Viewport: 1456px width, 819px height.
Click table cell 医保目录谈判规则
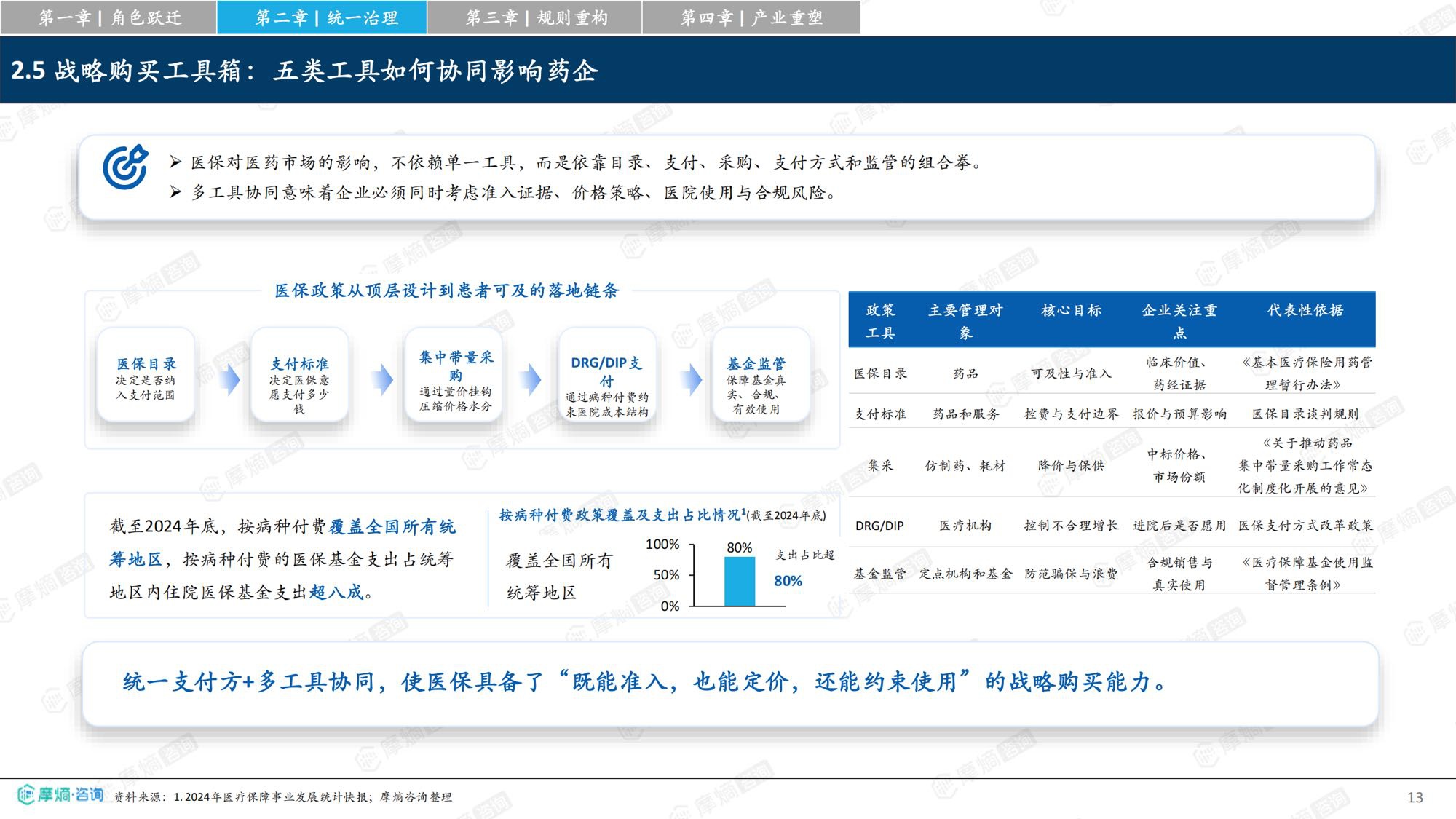[1305, 414]
